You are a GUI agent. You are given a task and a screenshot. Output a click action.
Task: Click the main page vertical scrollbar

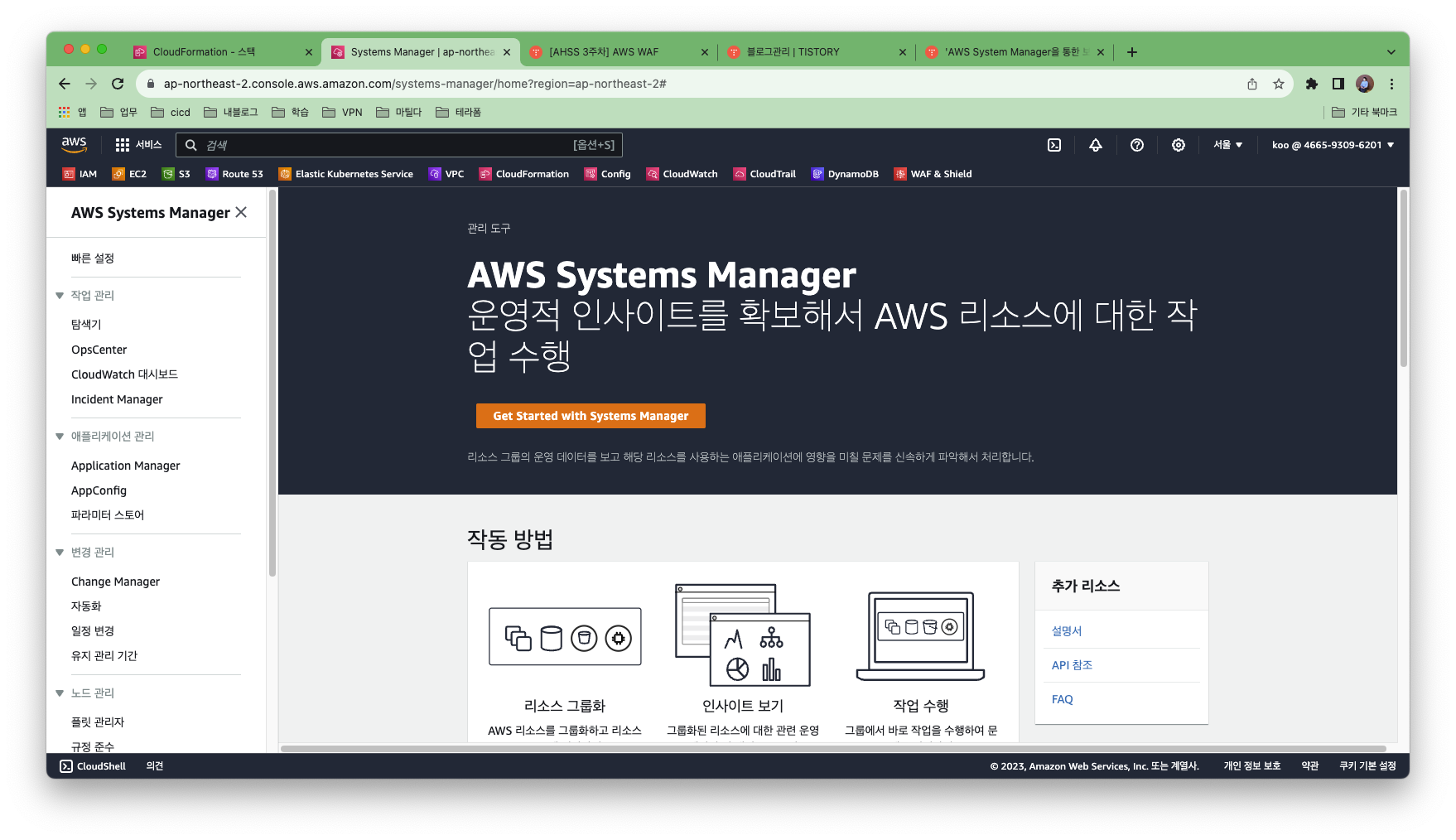(x=1403, y=278)
